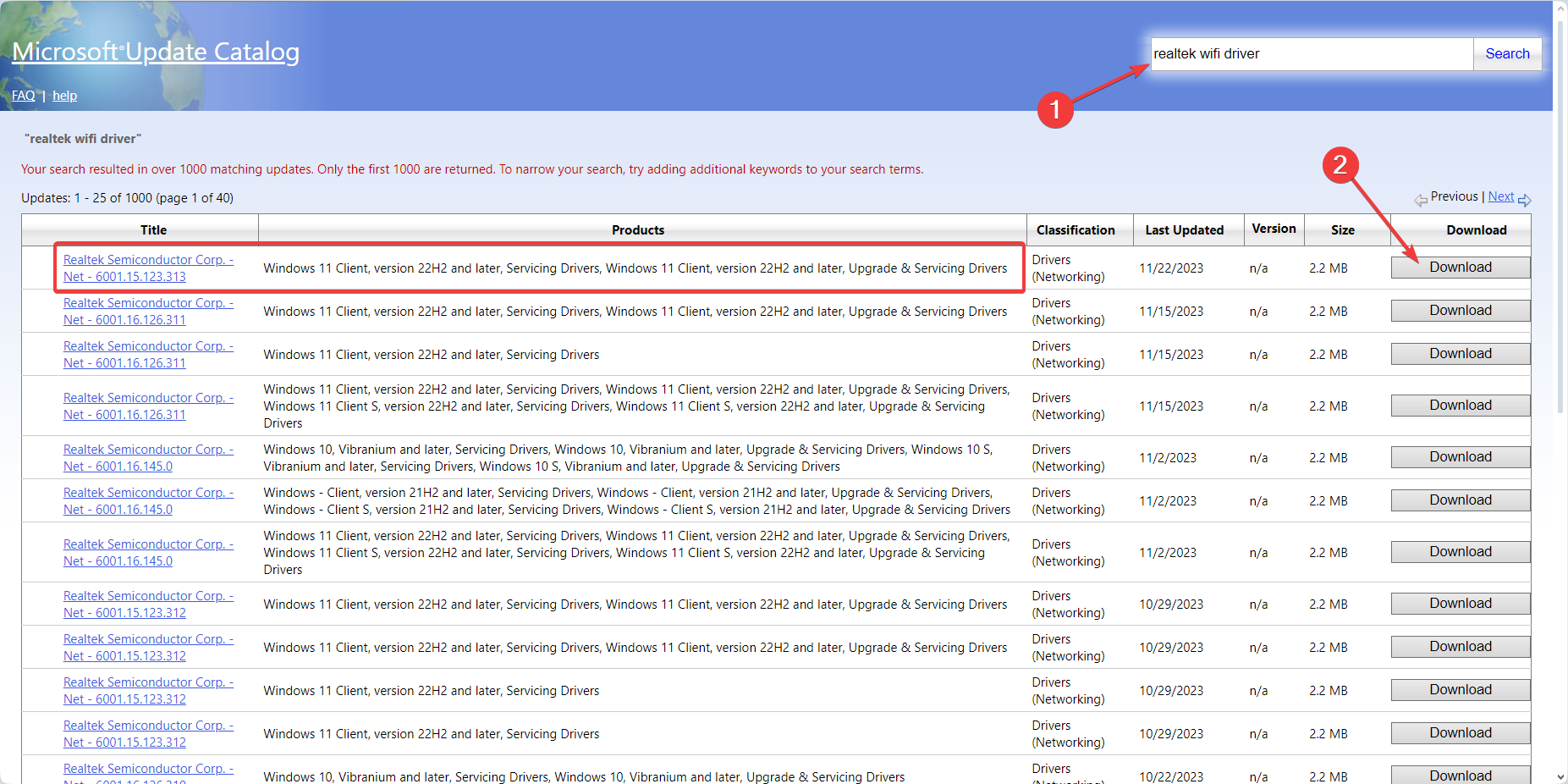
Task: Click the Search button
Action: (x=1507, y=53)
